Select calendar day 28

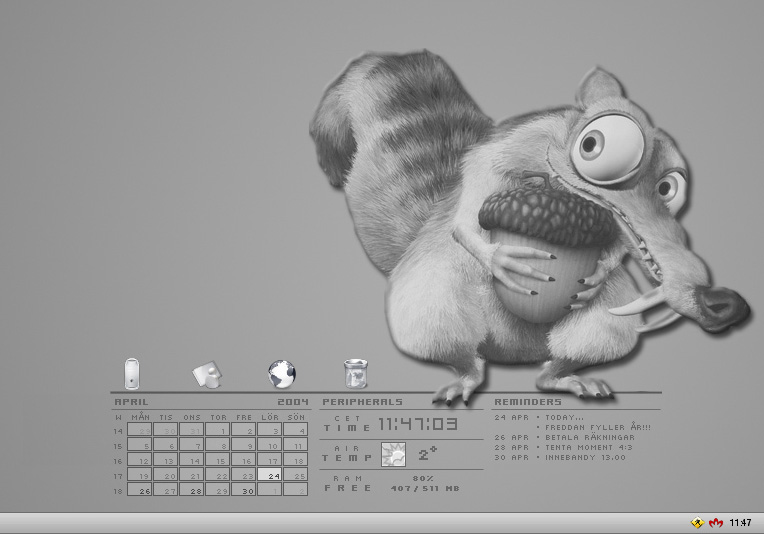coord(191,489)
